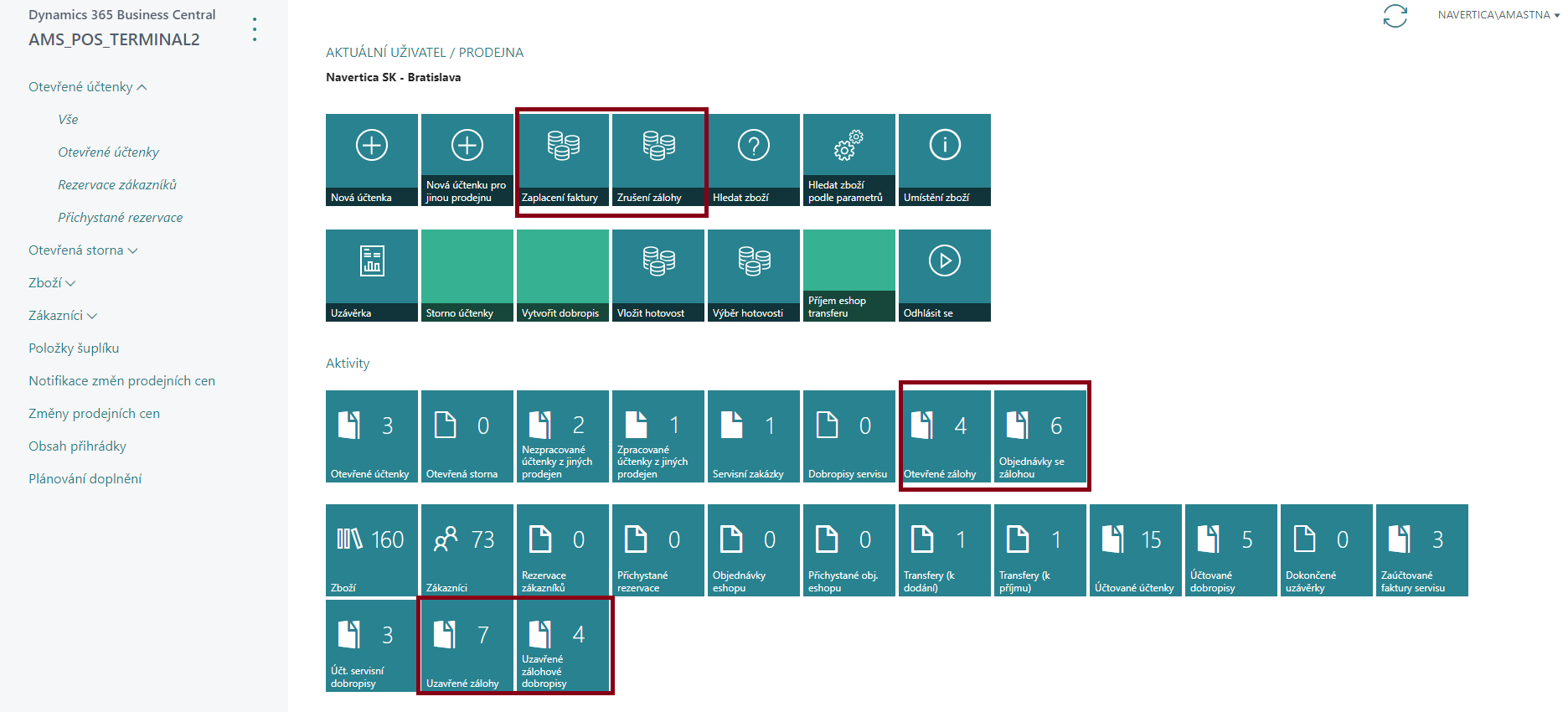Click the Navertica SK - Bratislava text

pos(393,77)
